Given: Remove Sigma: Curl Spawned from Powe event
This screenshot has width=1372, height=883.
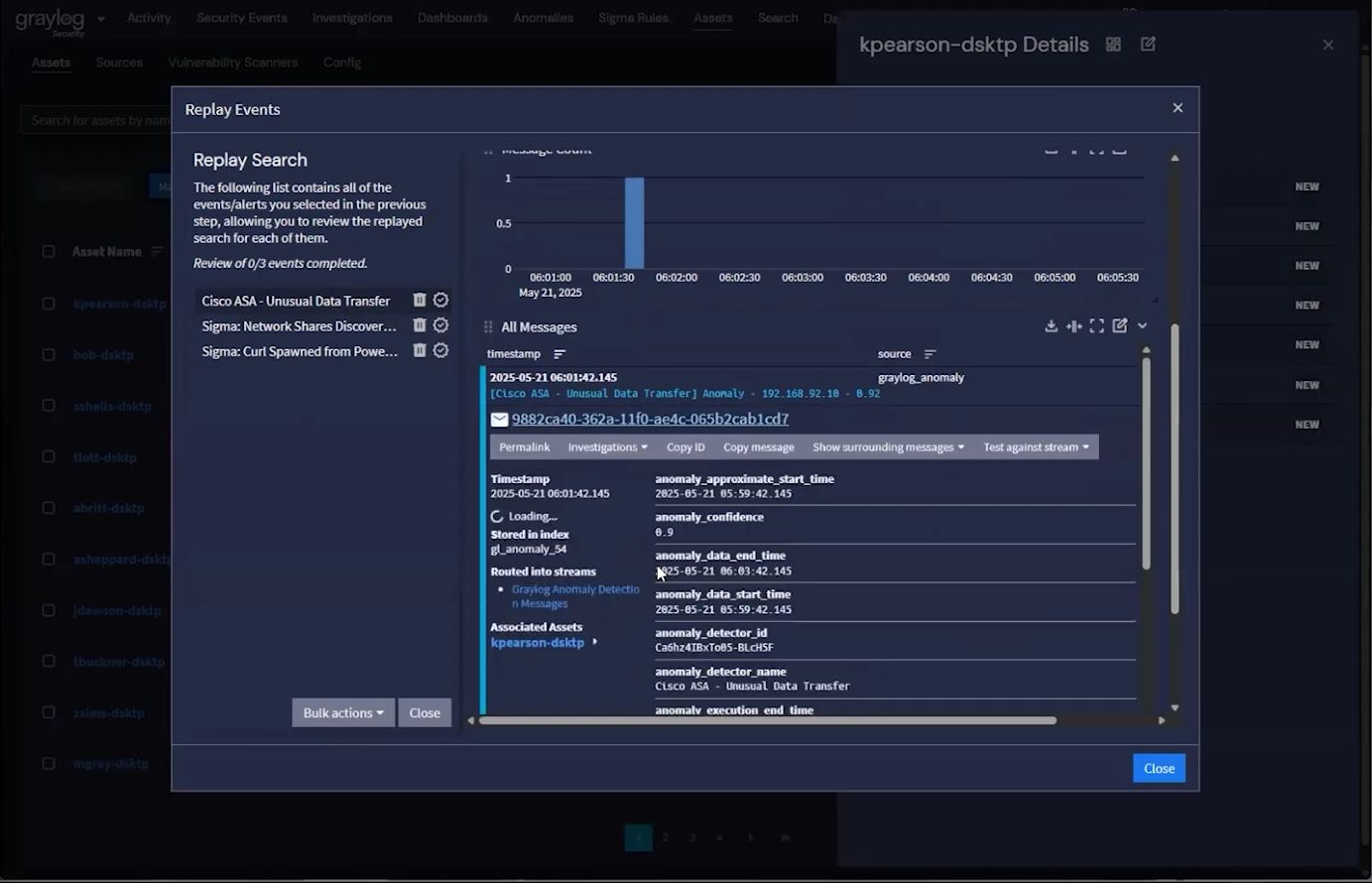Looking at the screenshot, I should (x=420, y=350).
